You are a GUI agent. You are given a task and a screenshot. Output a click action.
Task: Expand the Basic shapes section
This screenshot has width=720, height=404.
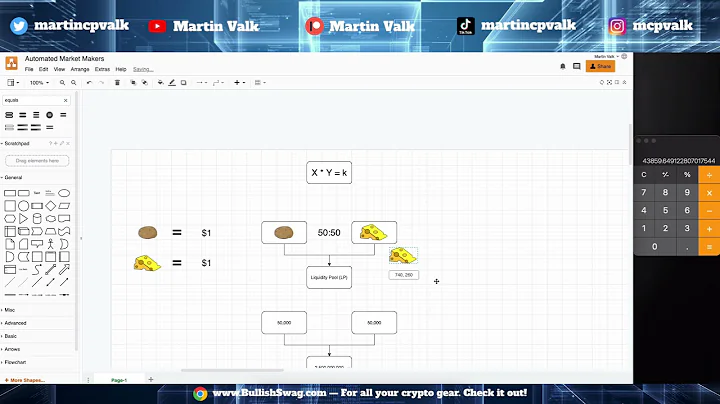(x=9, y=336)
